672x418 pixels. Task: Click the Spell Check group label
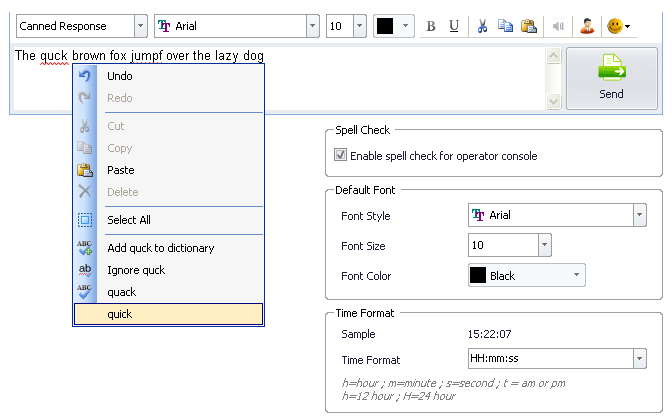pyautogui.click(x=363, y=130)
